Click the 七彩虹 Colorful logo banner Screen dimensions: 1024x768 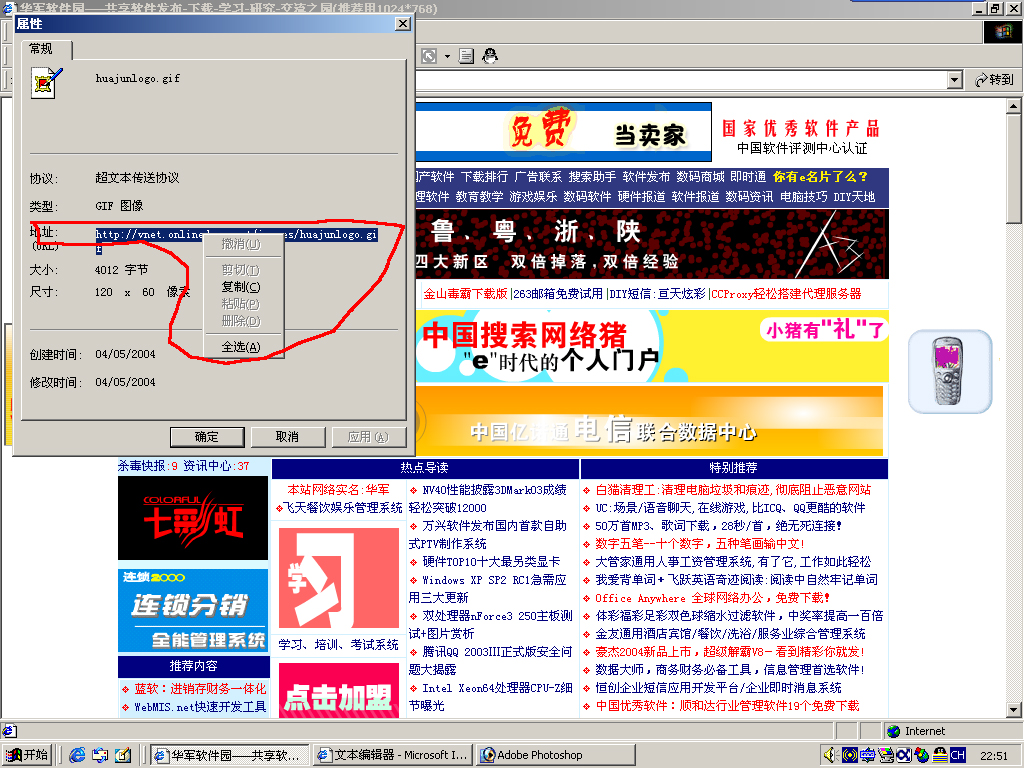tap(193, 518)
